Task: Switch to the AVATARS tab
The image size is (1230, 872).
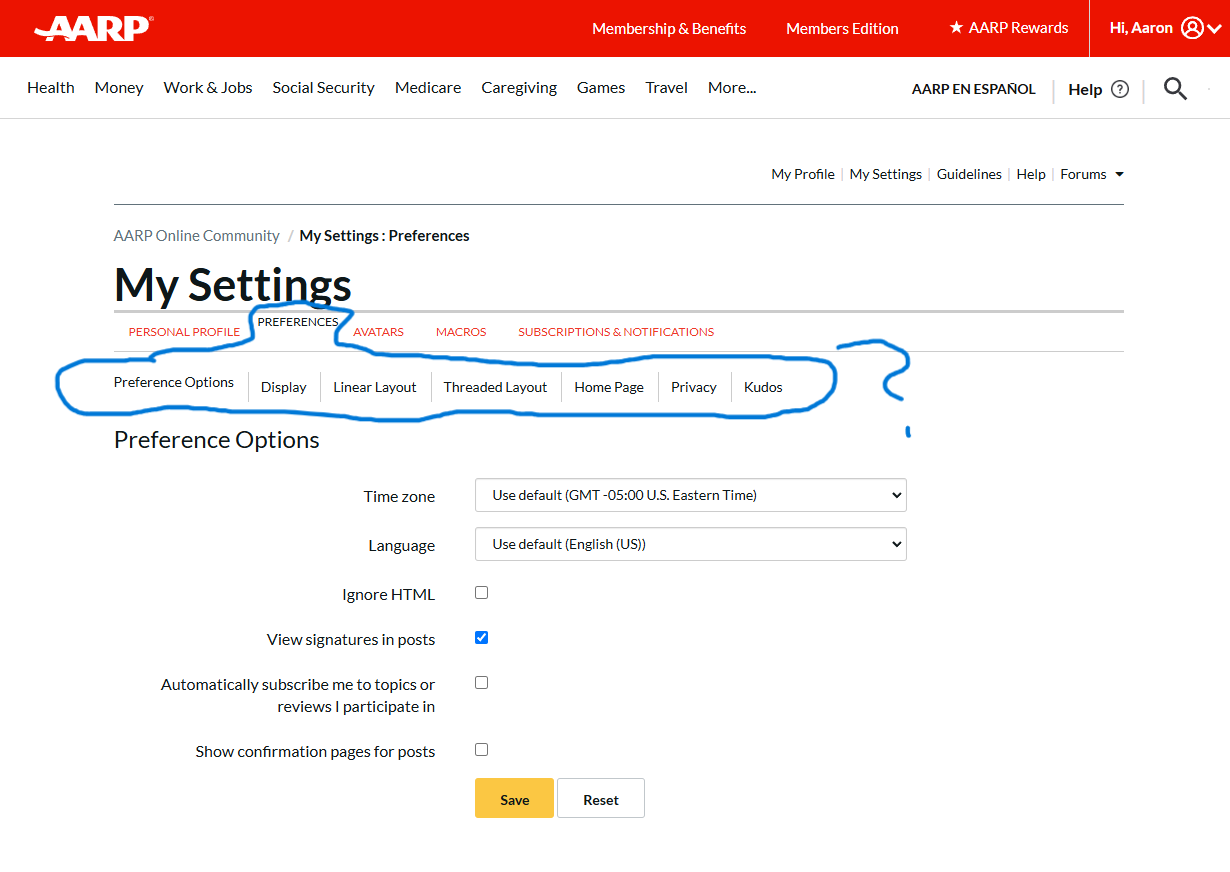Action: click(x=378, y=331)
